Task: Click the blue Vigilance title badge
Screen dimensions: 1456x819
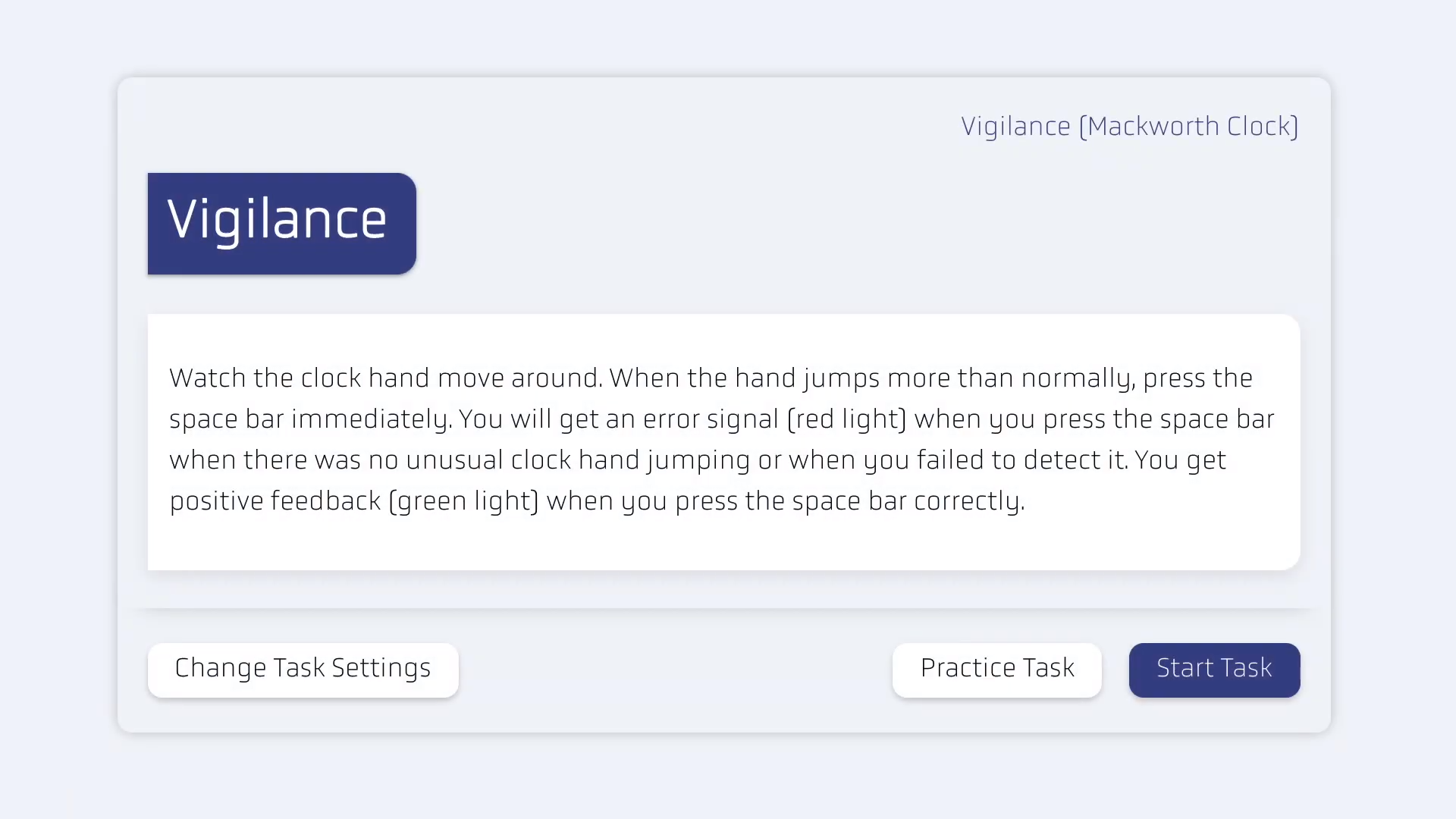Action: click(x=281, y=223)
